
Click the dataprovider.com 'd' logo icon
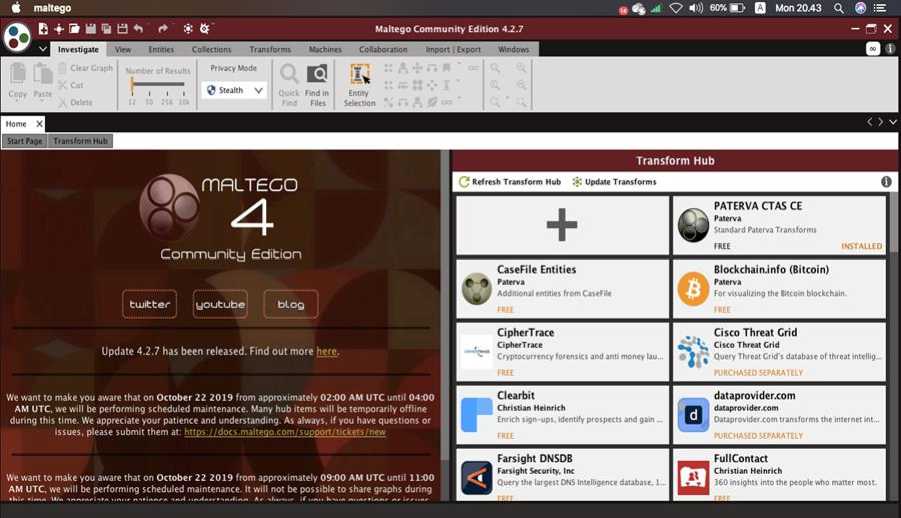coord(693,415)
